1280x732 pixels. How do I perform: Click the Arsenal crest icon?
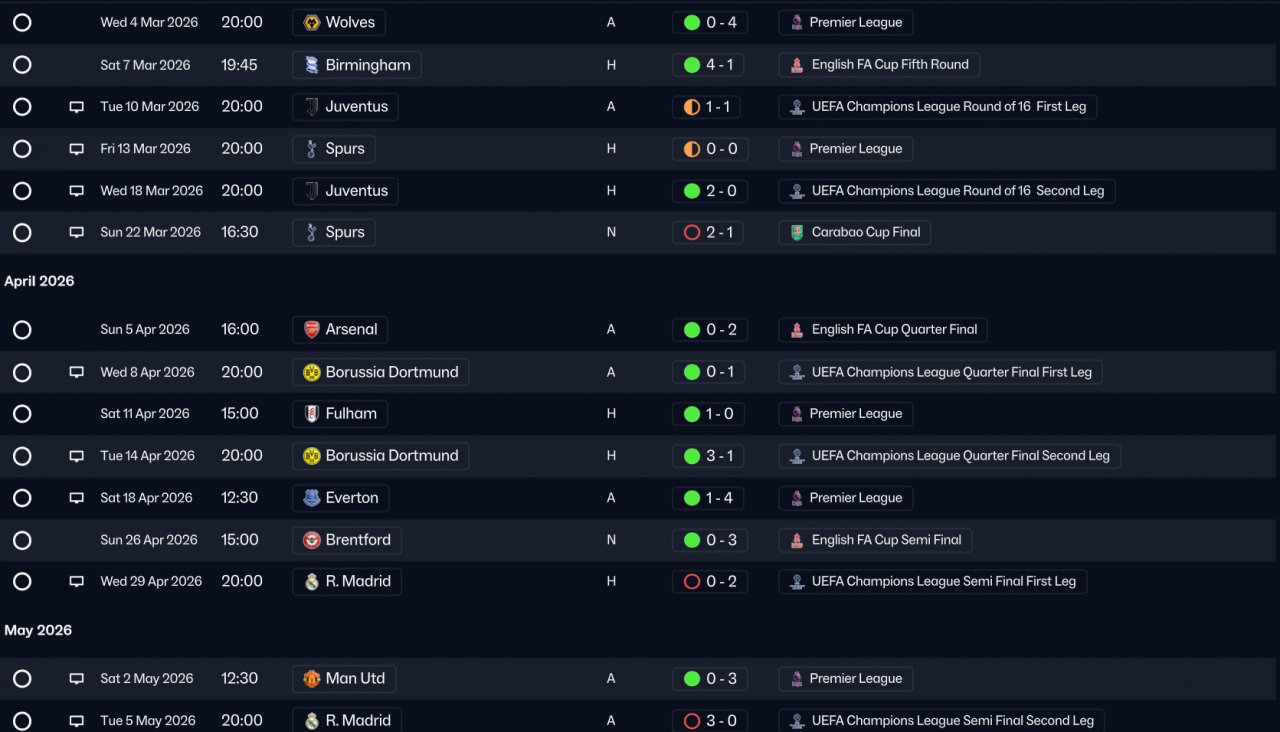point(312,329)
